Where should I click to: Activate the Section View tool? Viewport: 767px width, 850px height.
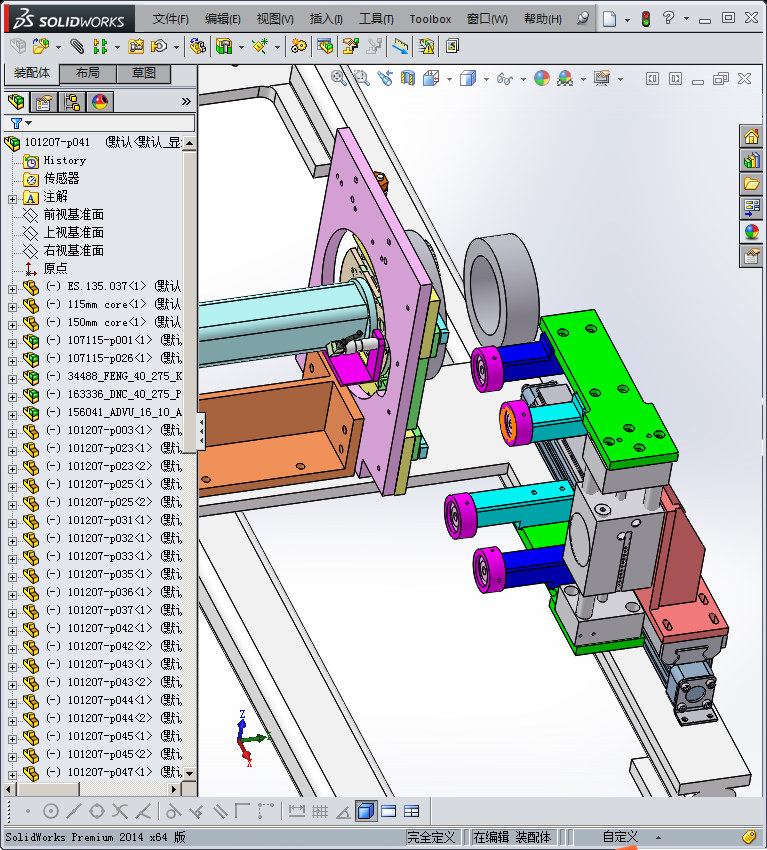coord(408,78)
